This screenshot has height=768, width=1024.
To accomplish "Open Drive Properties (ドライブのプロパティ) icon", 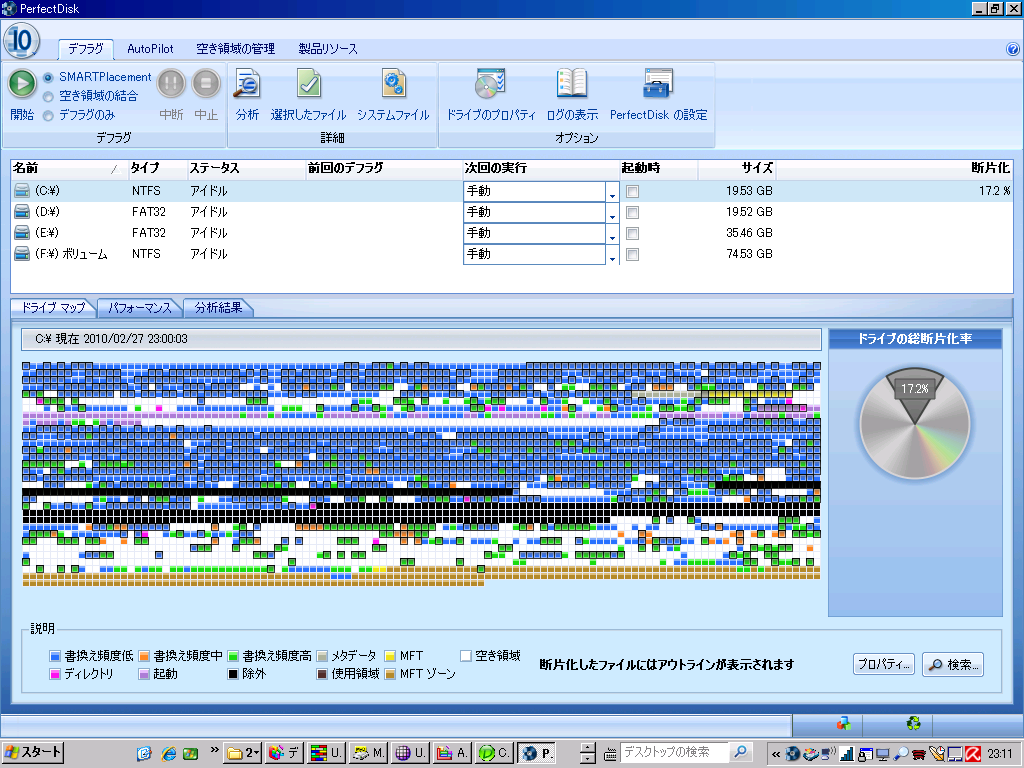I will click(490, 84).
